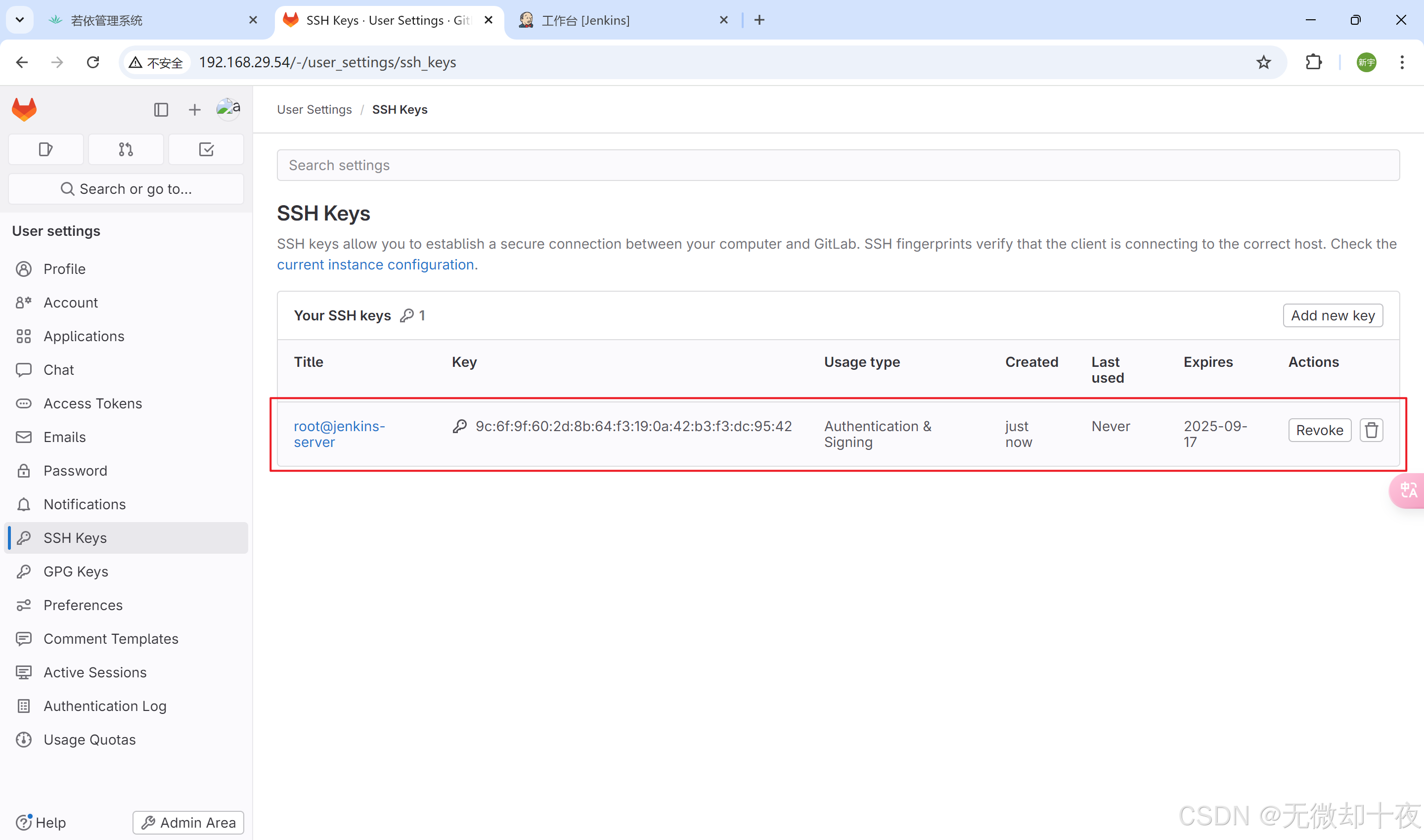Open the to-do list icon button

[206, 149]
